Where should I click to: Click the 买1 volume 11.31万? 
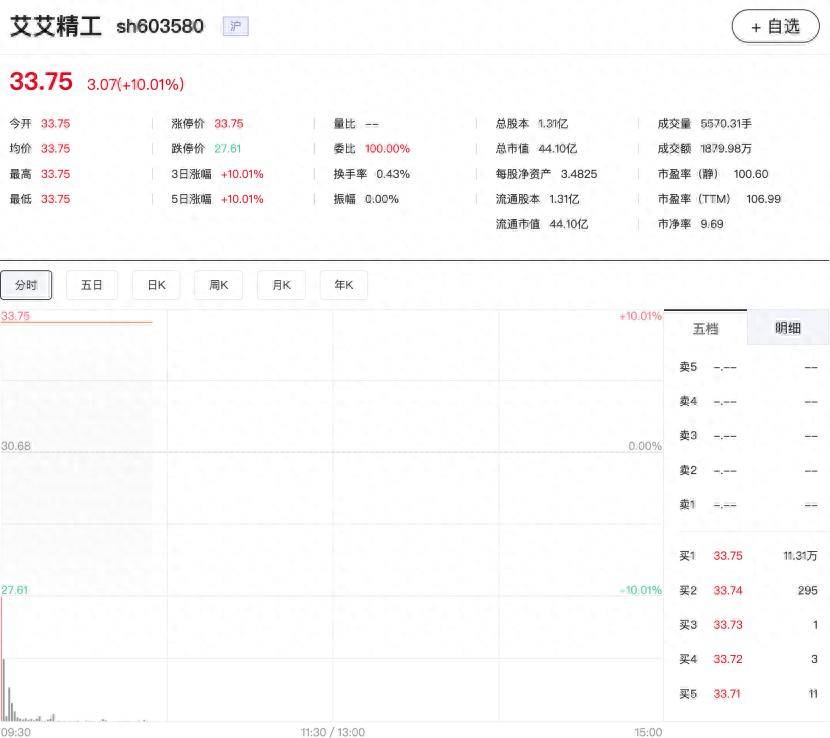pyautogui.click(x=800, y=556)
